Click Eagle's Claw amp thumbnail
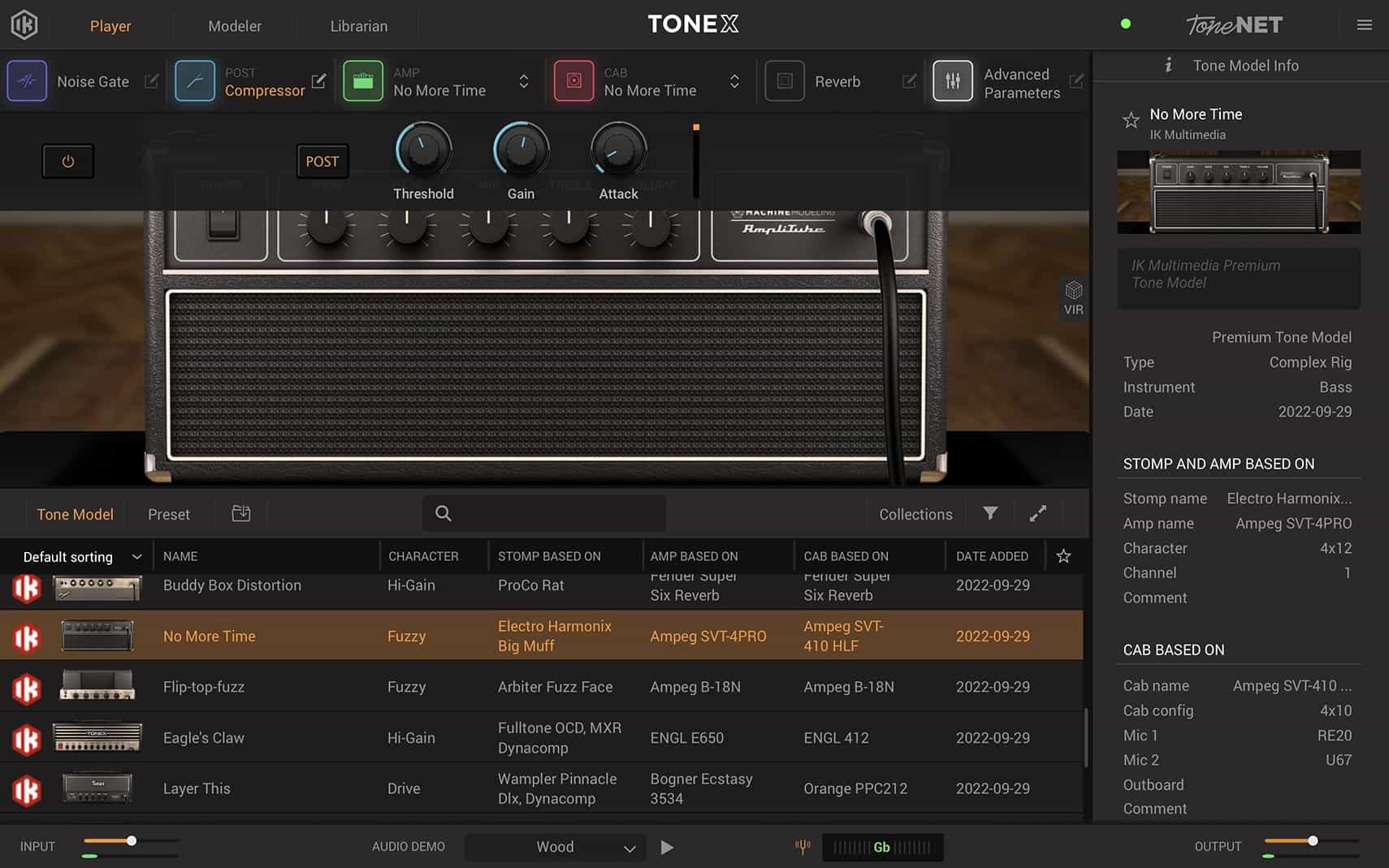The height and width of the screenshot is (868, 1389). 97,737
